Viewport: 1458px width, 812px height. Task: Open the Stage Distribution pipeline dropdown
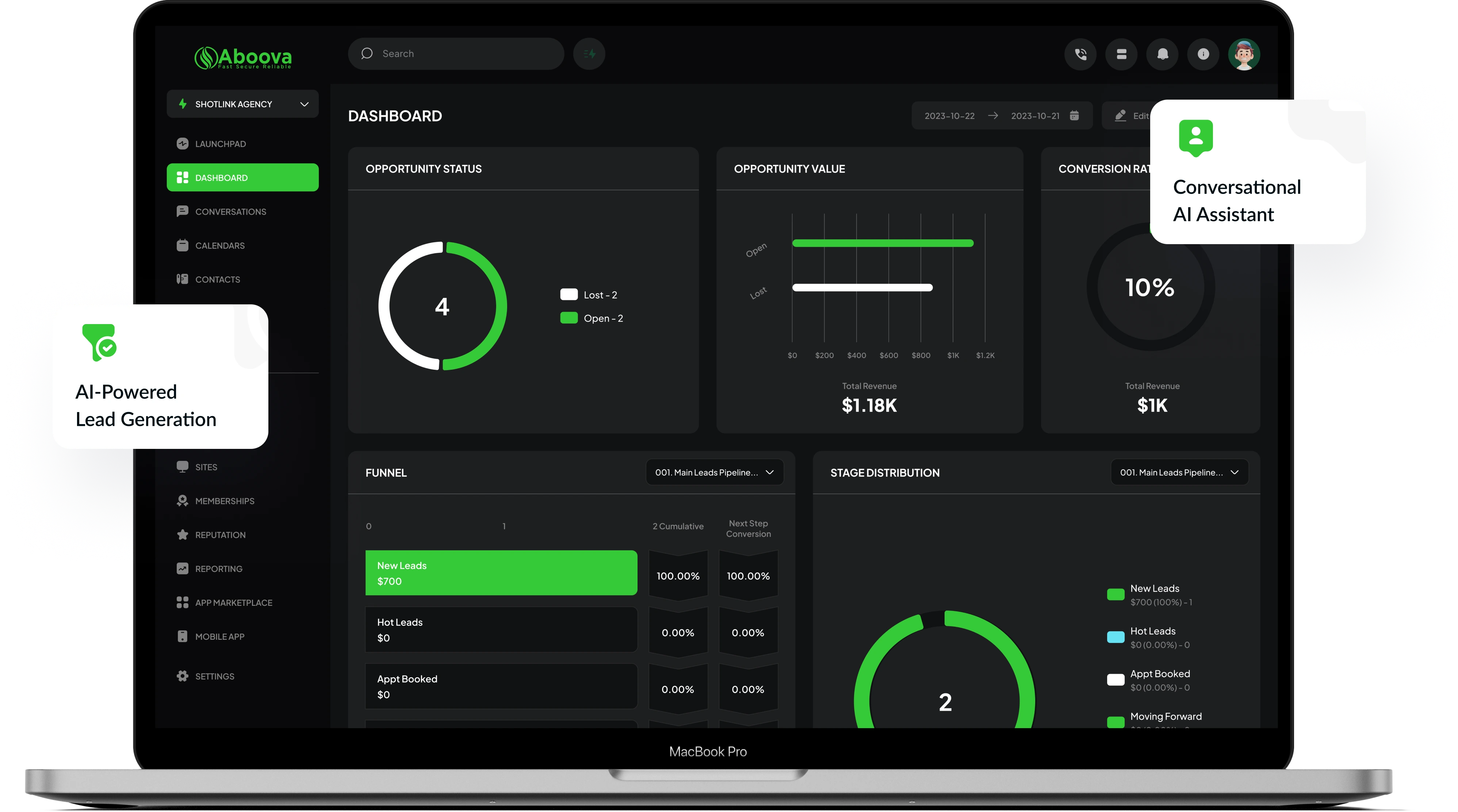pyautogui.click(x=1179, y=473)
